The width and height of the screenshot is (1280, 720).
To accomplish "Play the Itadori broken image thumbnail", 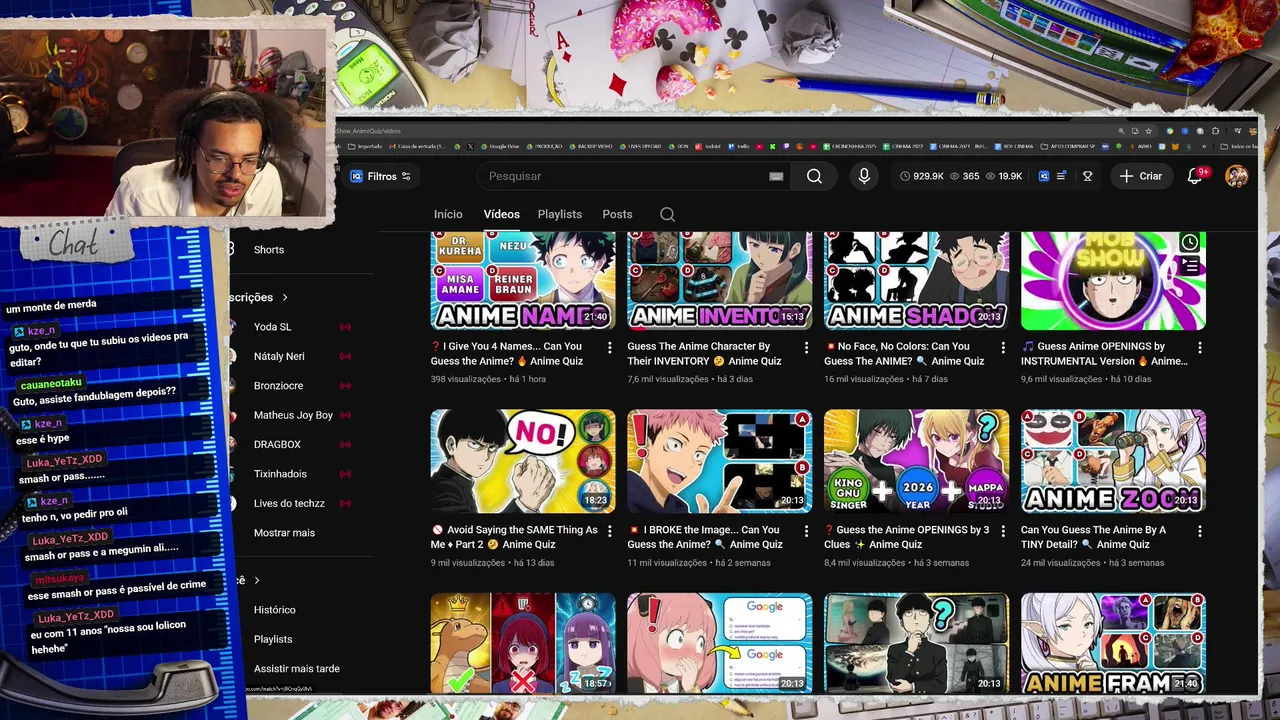I will coord(720,461).
